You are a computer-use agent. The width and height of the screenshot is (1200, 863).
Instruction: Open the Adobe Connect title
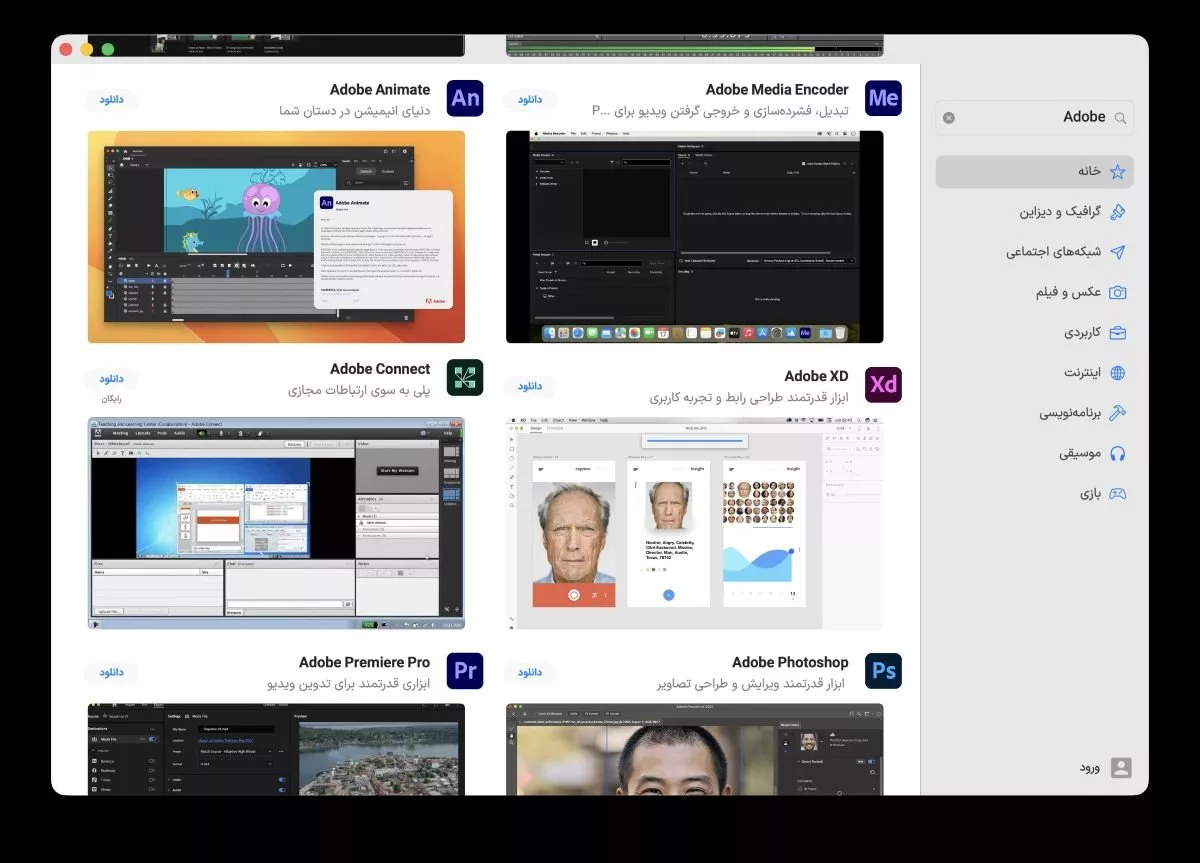click(x=380, y=369)
